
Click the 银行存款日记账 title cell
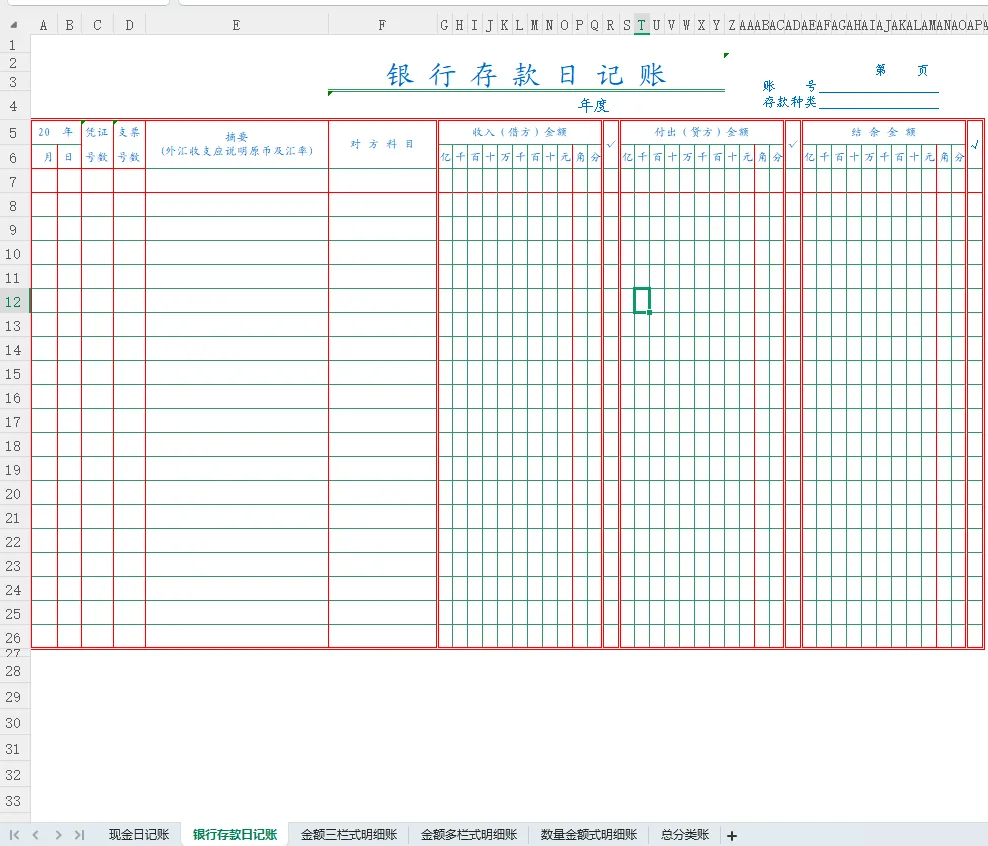(x=526, y=75)
